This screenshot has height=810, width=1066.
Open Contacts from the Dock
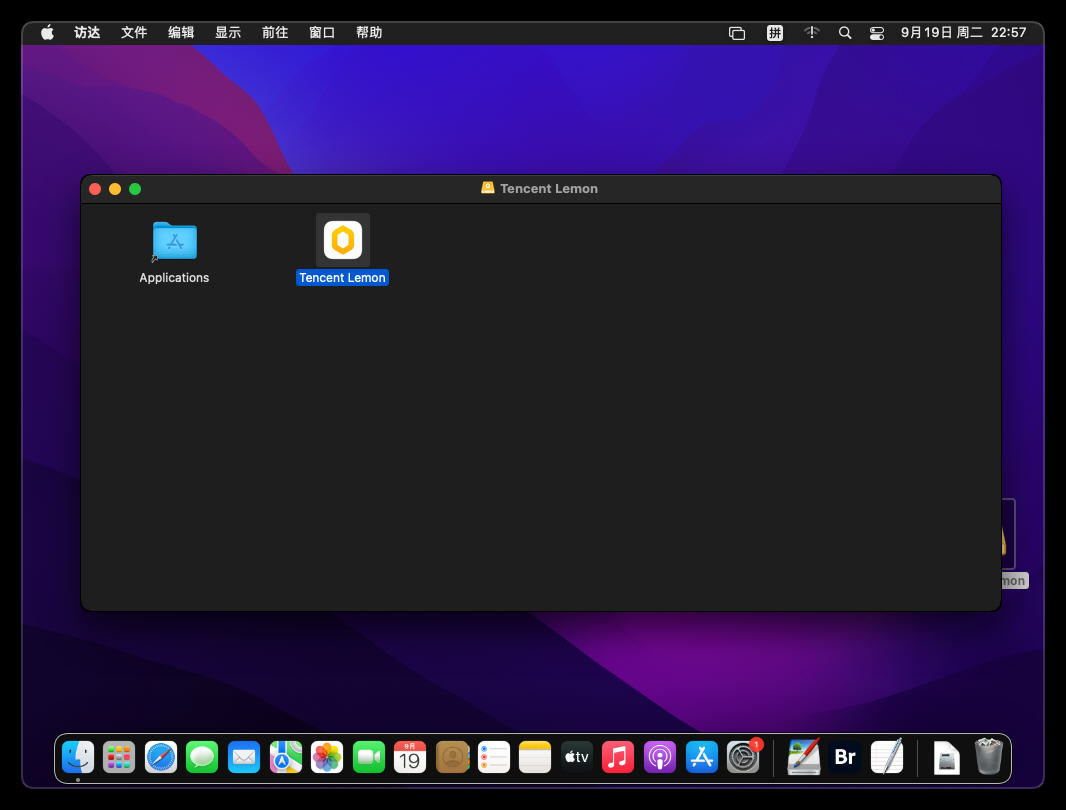(453, 757)
